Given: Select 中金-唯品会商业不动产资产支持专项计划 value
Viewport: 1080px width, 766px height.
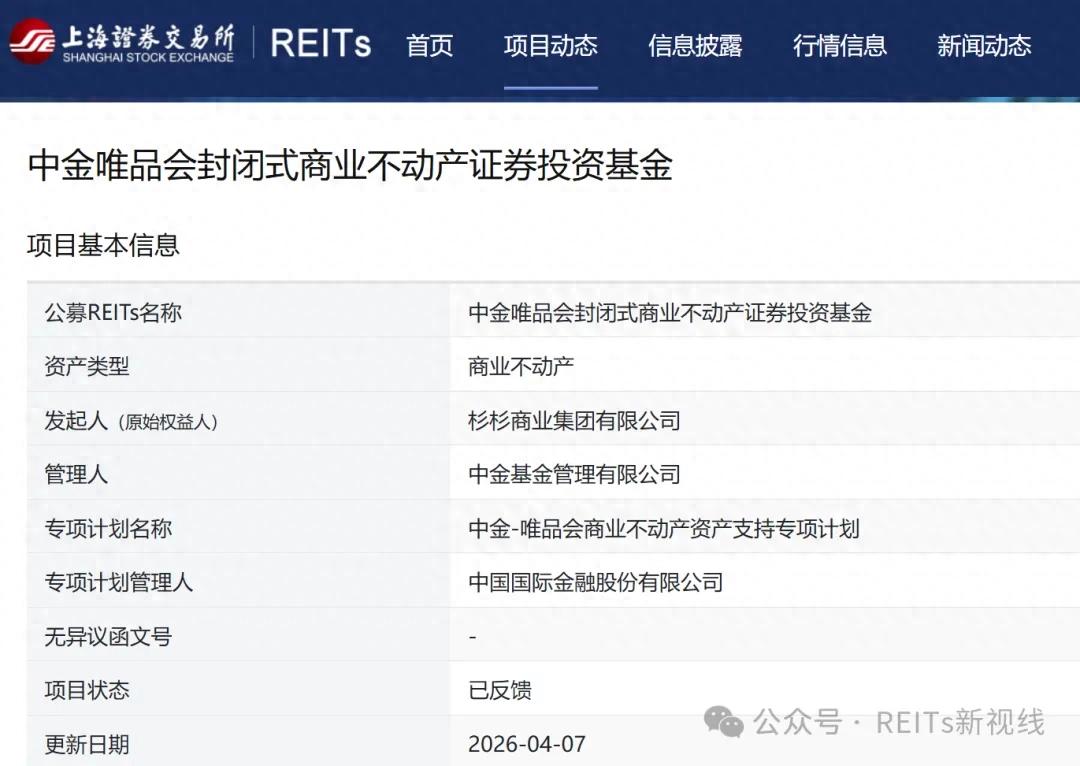Looking at the screenshot, I should point(663,529).
